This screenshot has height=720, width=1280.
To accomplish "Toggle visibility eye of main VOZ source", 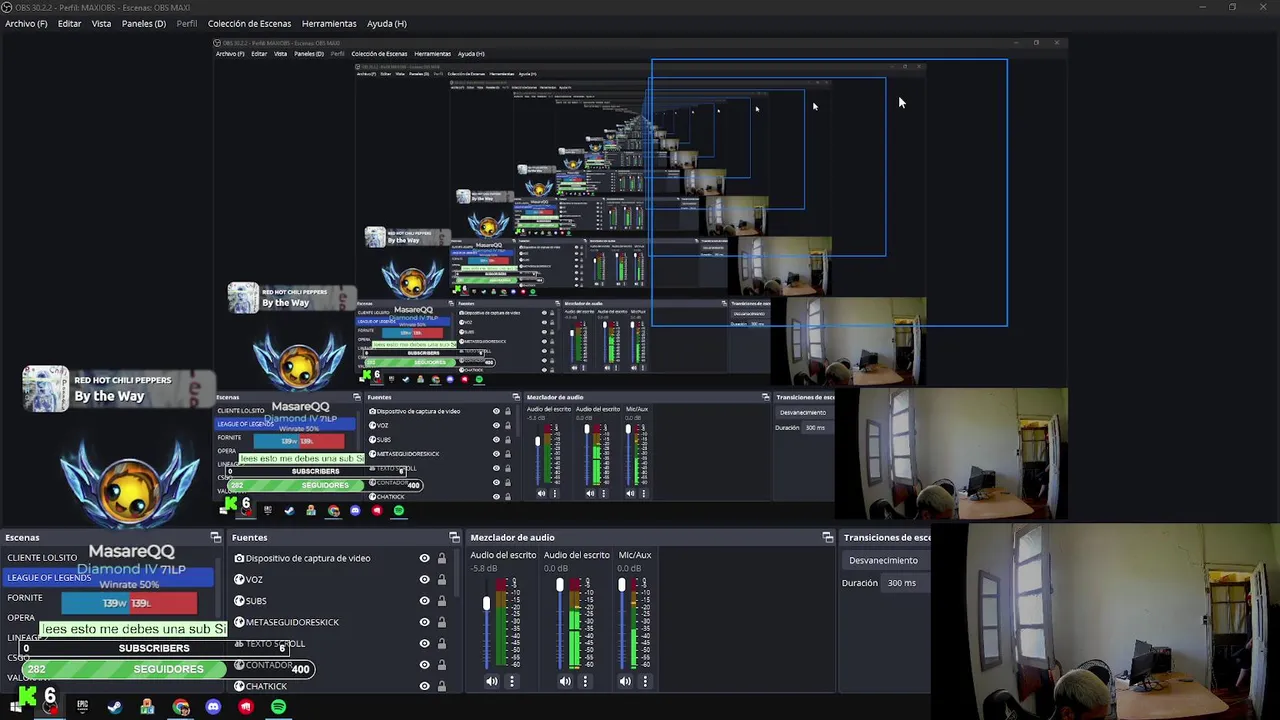I will (424, 579).
